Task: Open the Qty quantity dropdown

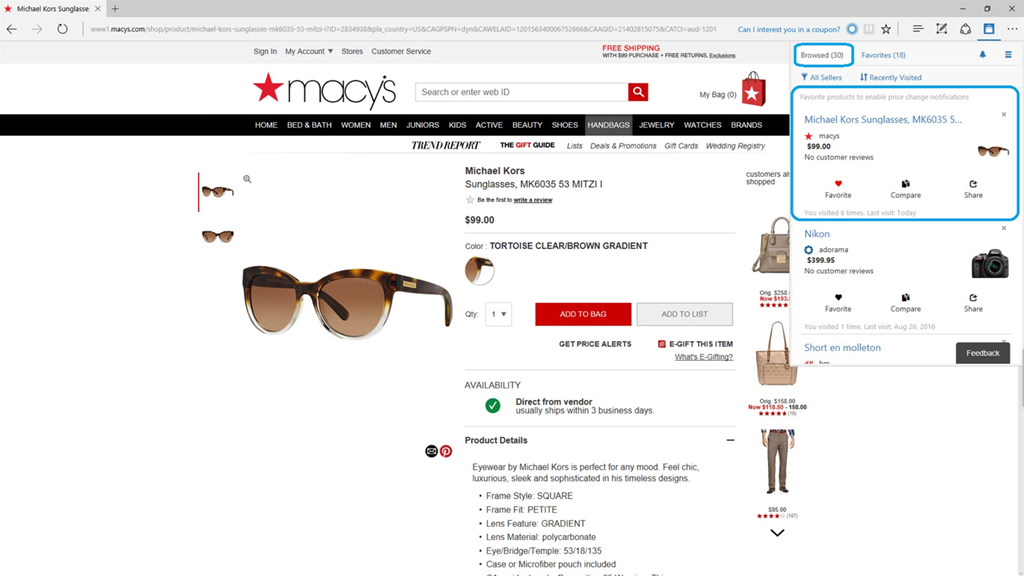Action: pyautogui.click(x=498, y=314)
